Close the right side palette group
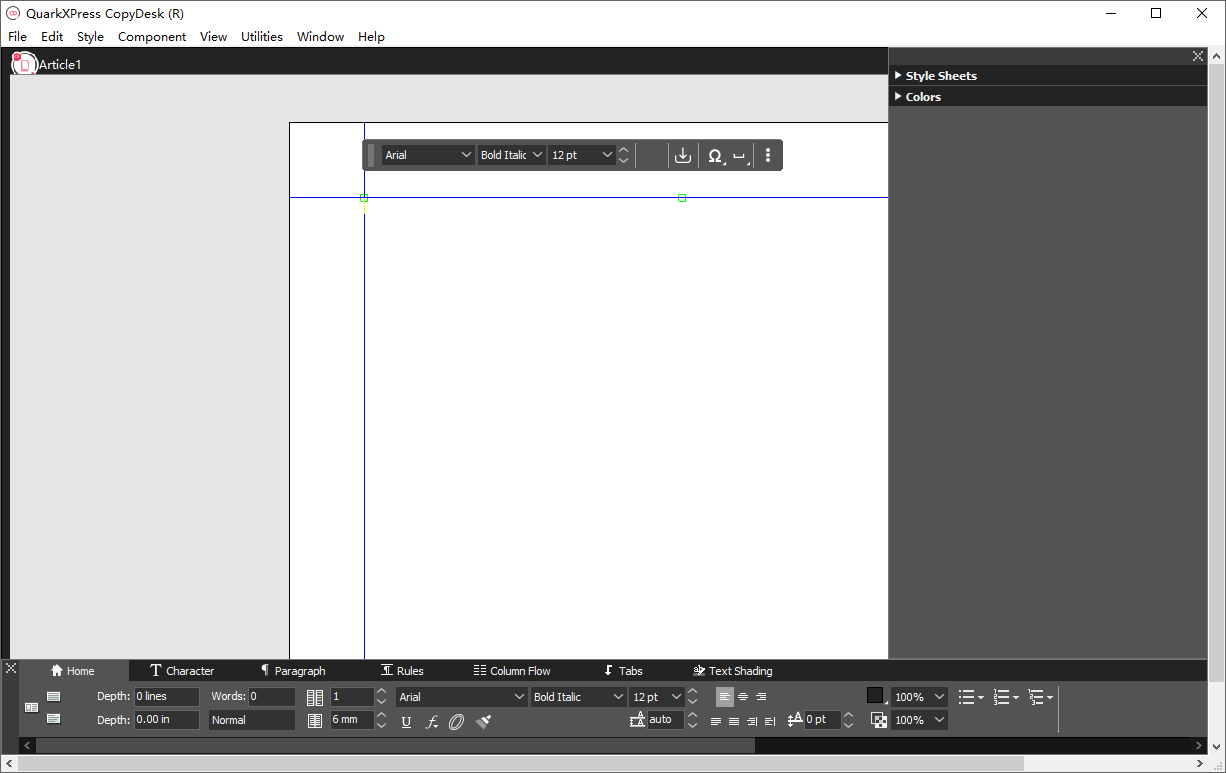Image resolution: width=1226 pixels, height=773 pixels. coord(1198,56)
